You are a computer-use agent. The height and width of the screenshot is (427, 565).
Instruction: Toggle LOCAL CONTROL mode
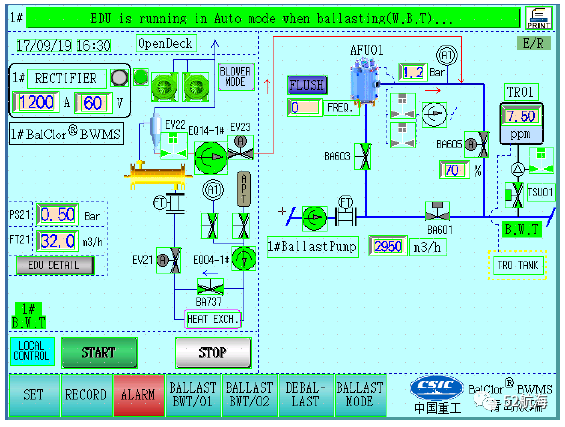pyautogui.click(x=32, y=351)
